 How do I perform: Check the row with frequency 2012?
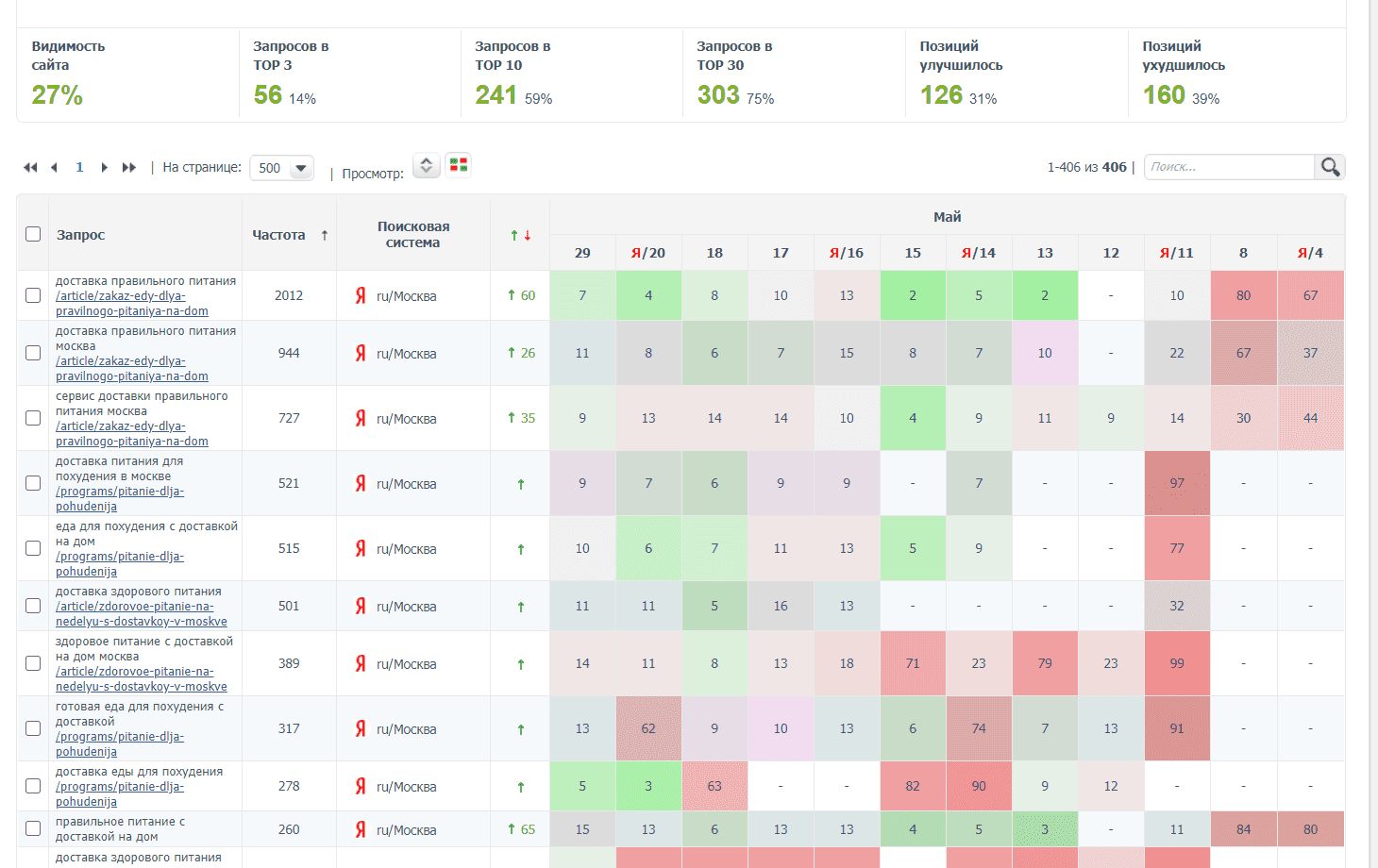[x=33, y=295]
